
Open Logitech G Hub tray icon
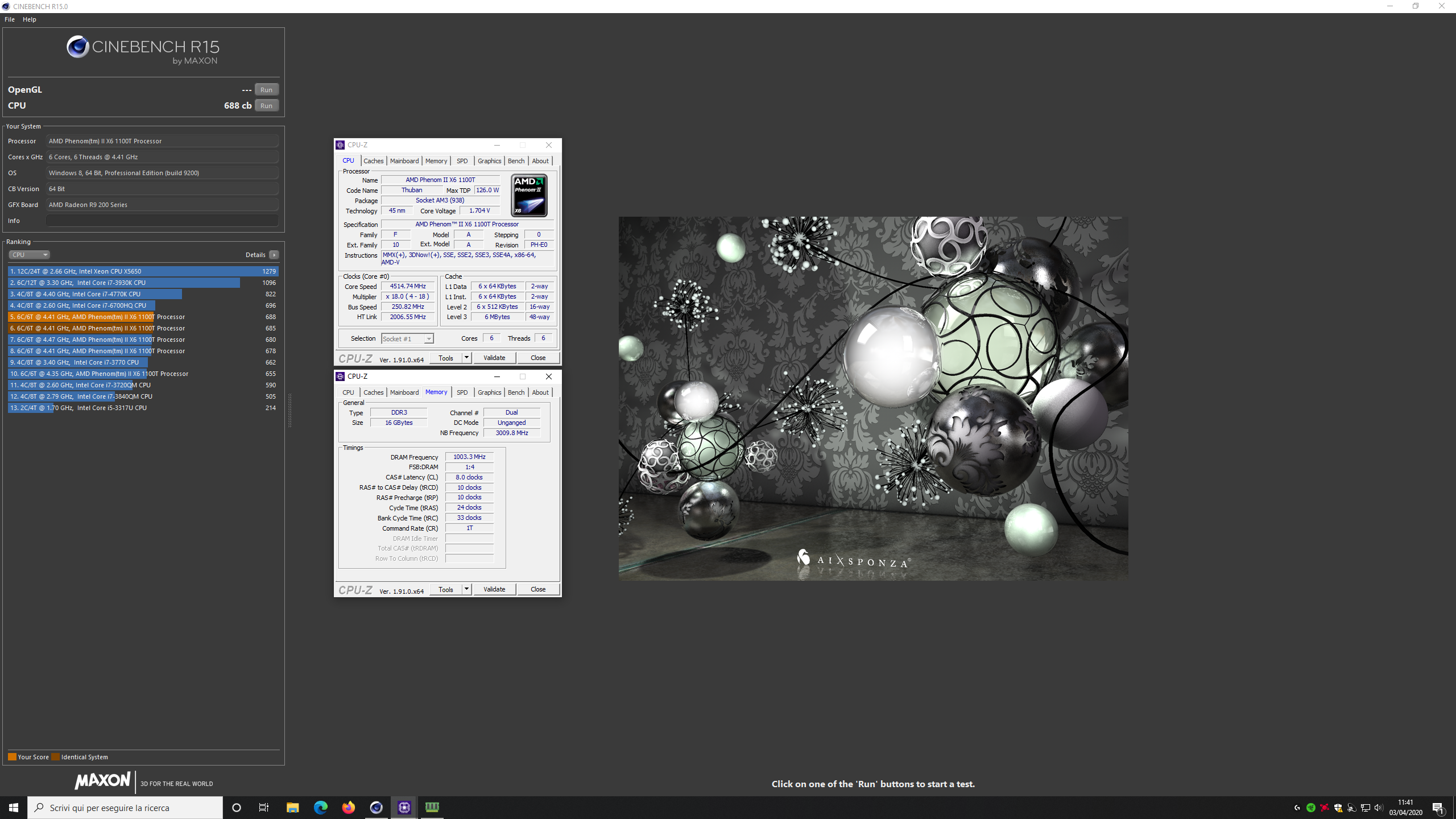tap(1297, 808)
